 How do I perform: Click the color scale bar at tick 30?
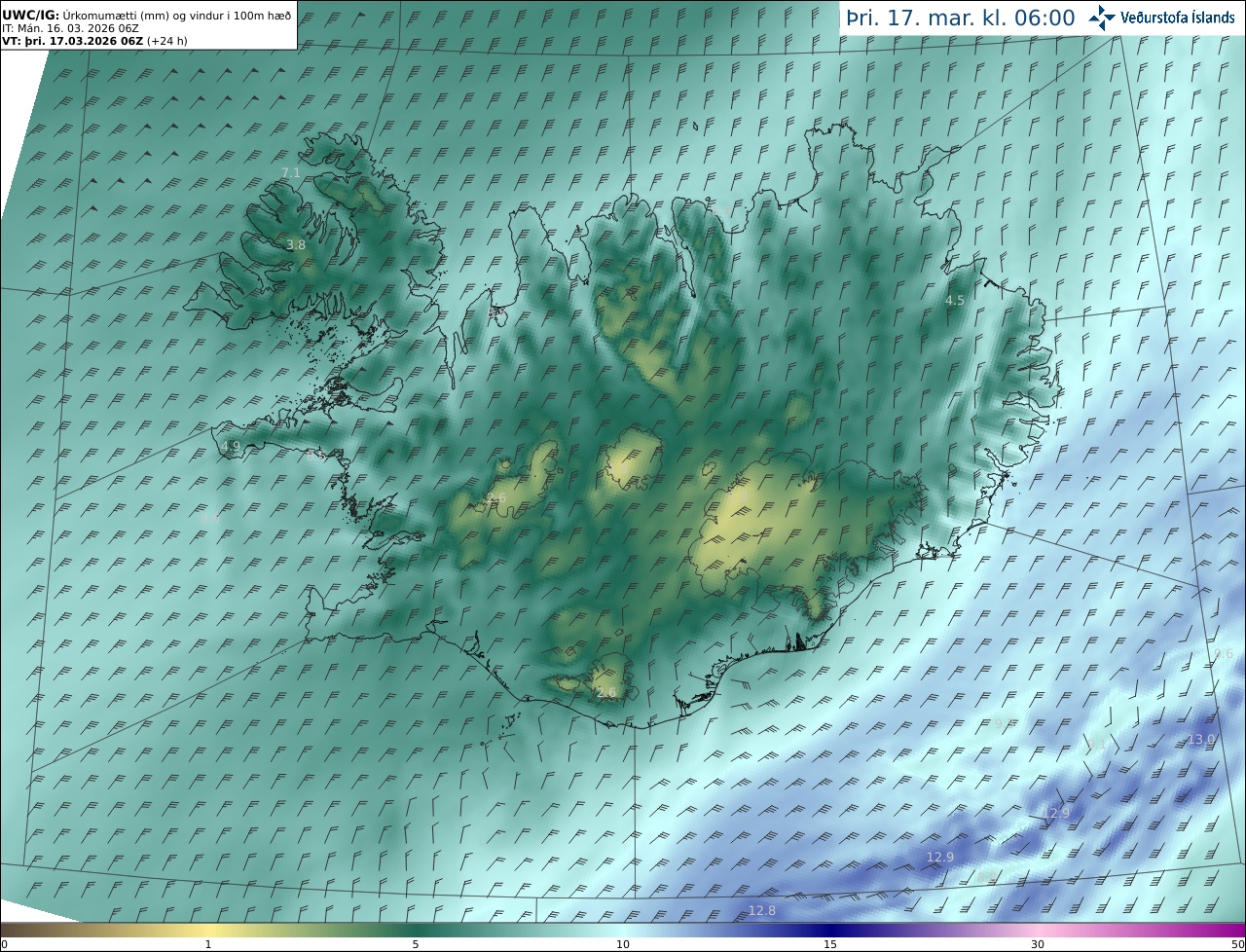[x=1038, y=930]
